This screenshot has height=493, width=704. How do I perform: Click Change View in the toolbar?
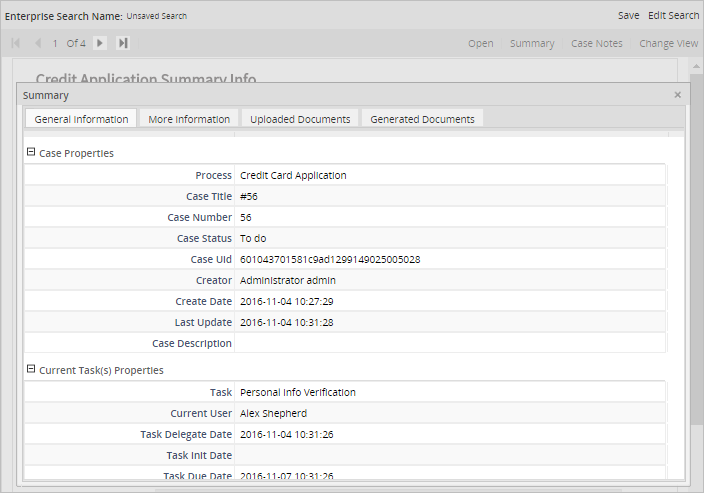pos(668,44)
